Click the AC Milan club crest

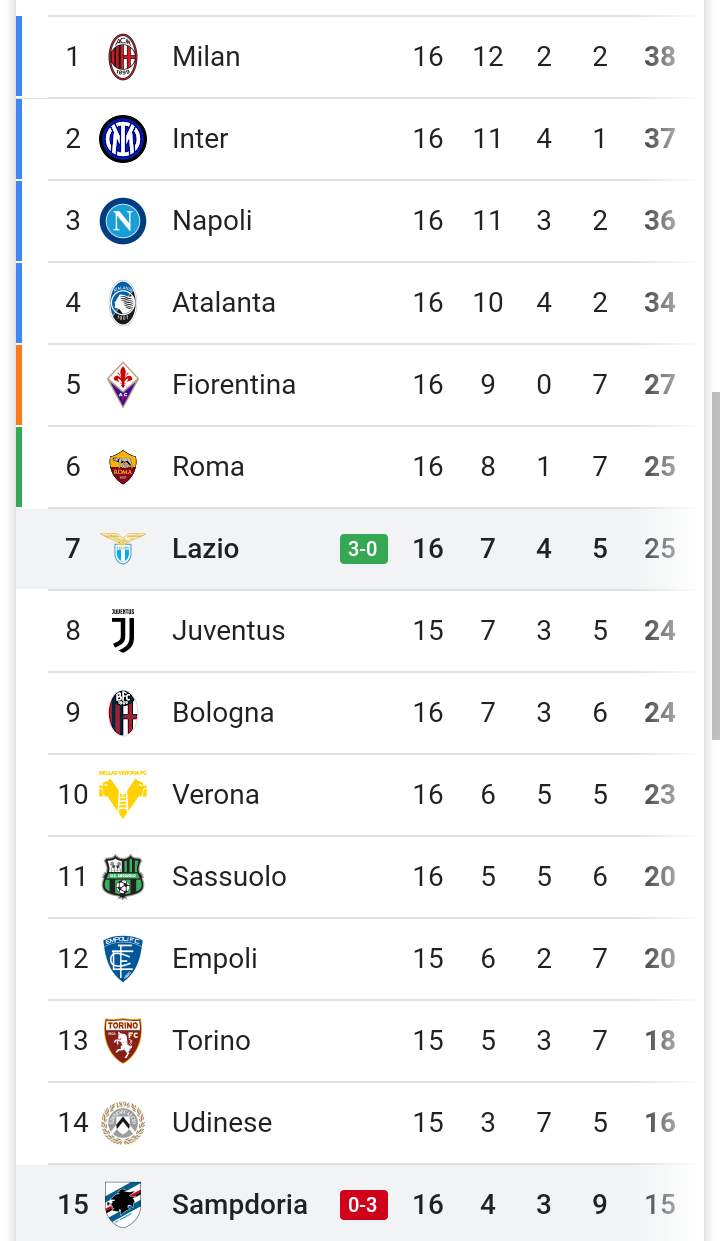tap(123, 57)
